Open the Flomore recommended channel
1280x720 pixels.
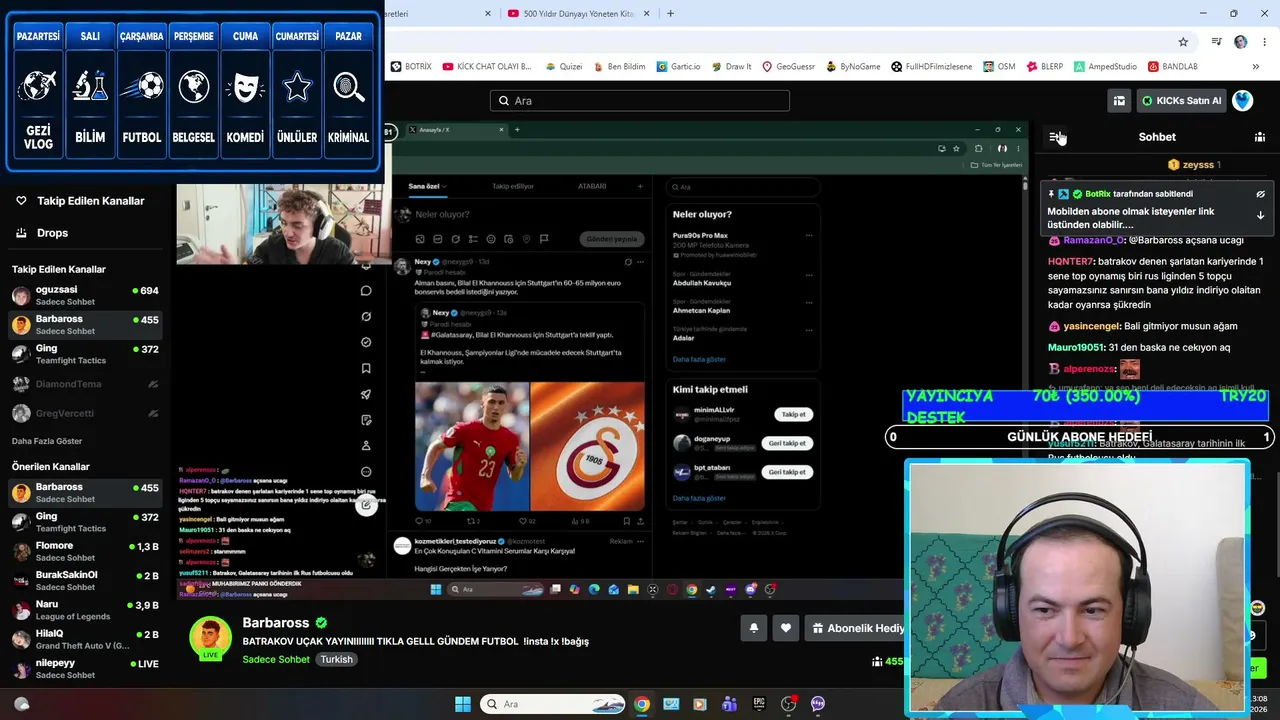click(86, 551)
